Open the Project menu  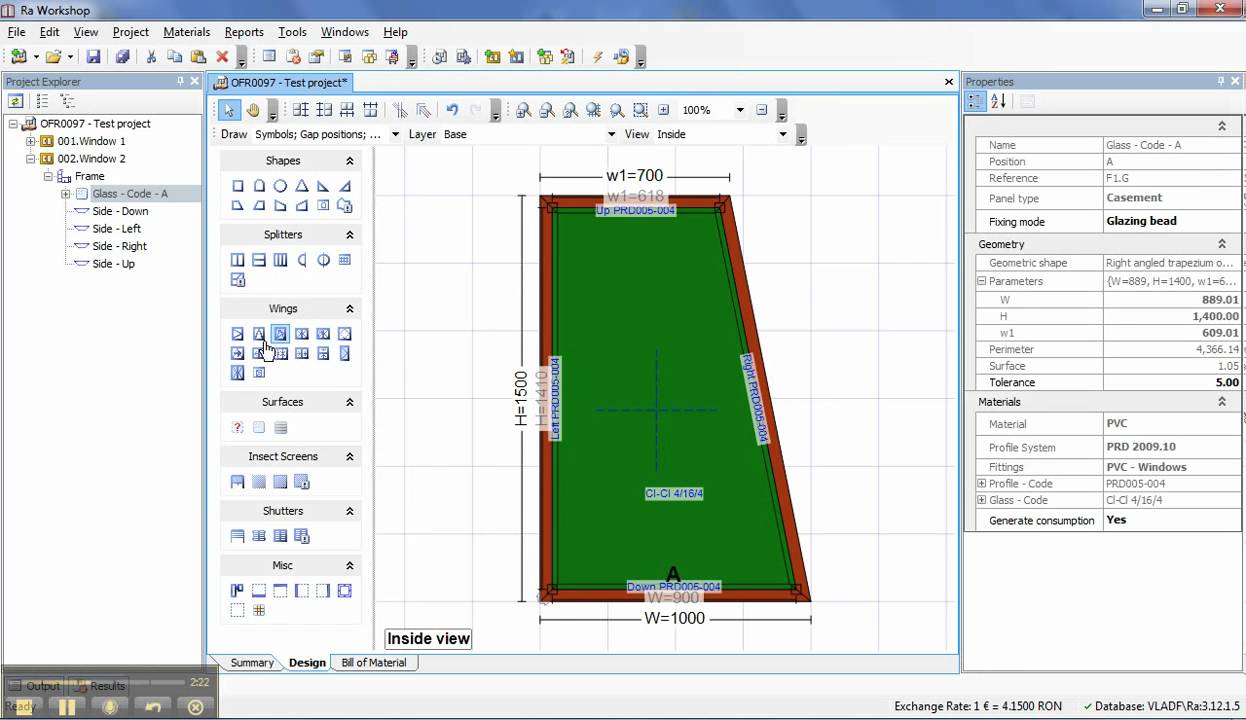130,32
